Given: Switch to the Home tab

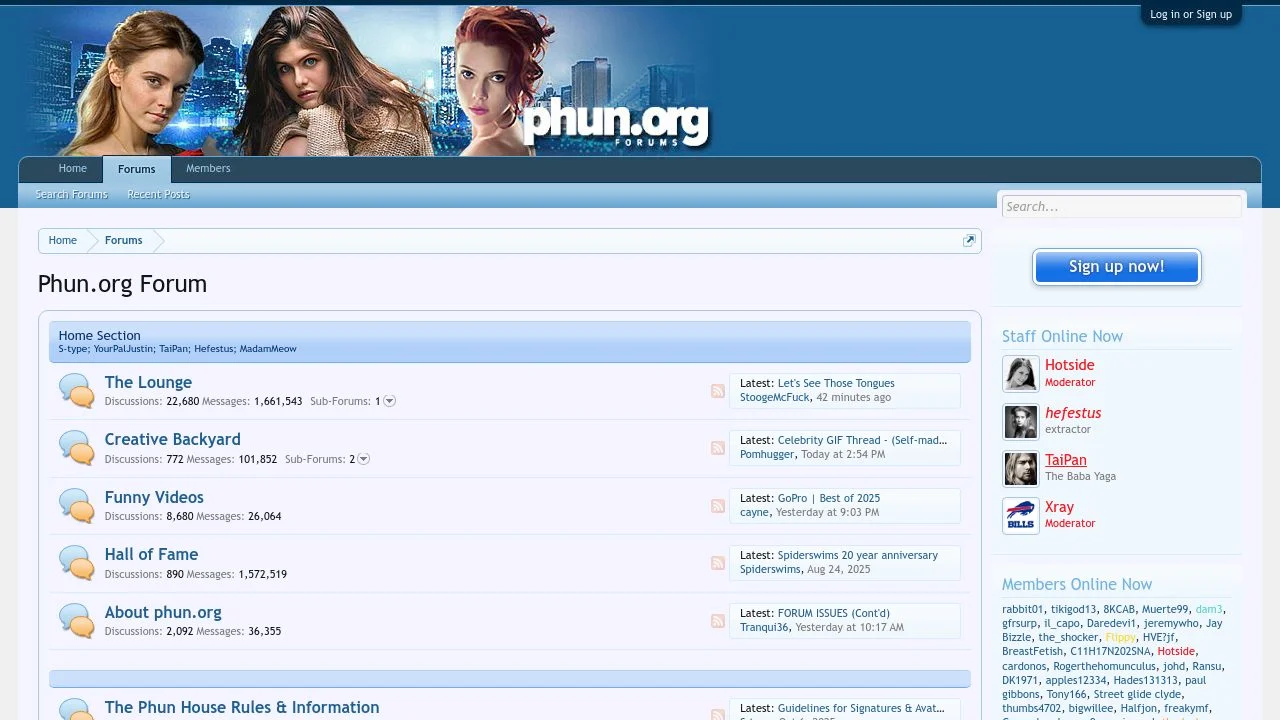Looking at the screenshot, I should click(72, 168).
